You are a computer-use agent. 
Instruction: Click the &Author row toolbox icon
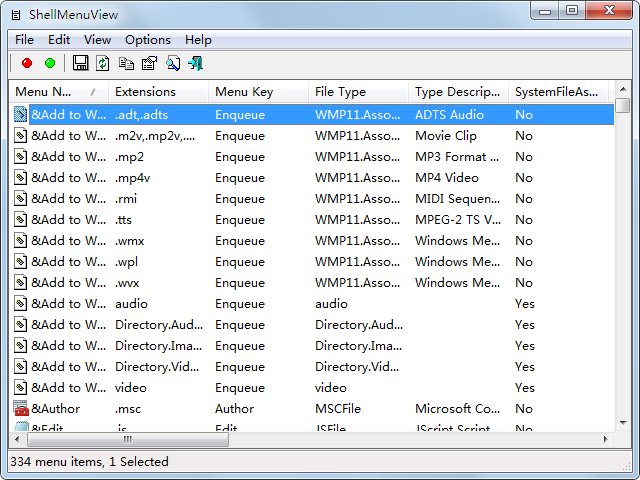coord(21,409)
